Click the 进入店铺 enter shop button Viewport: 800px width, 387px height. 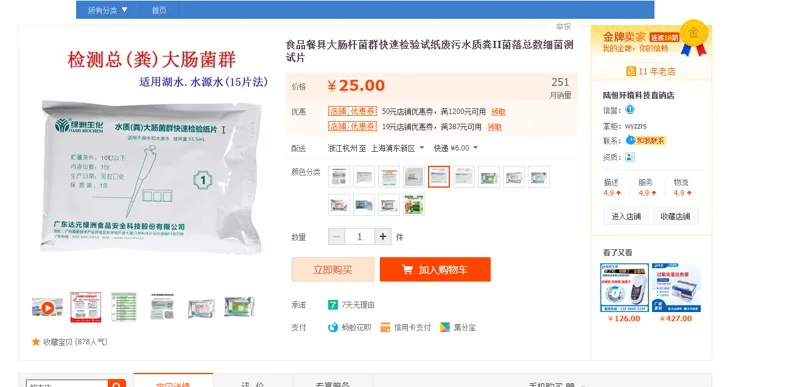click(x=626, y=216)
